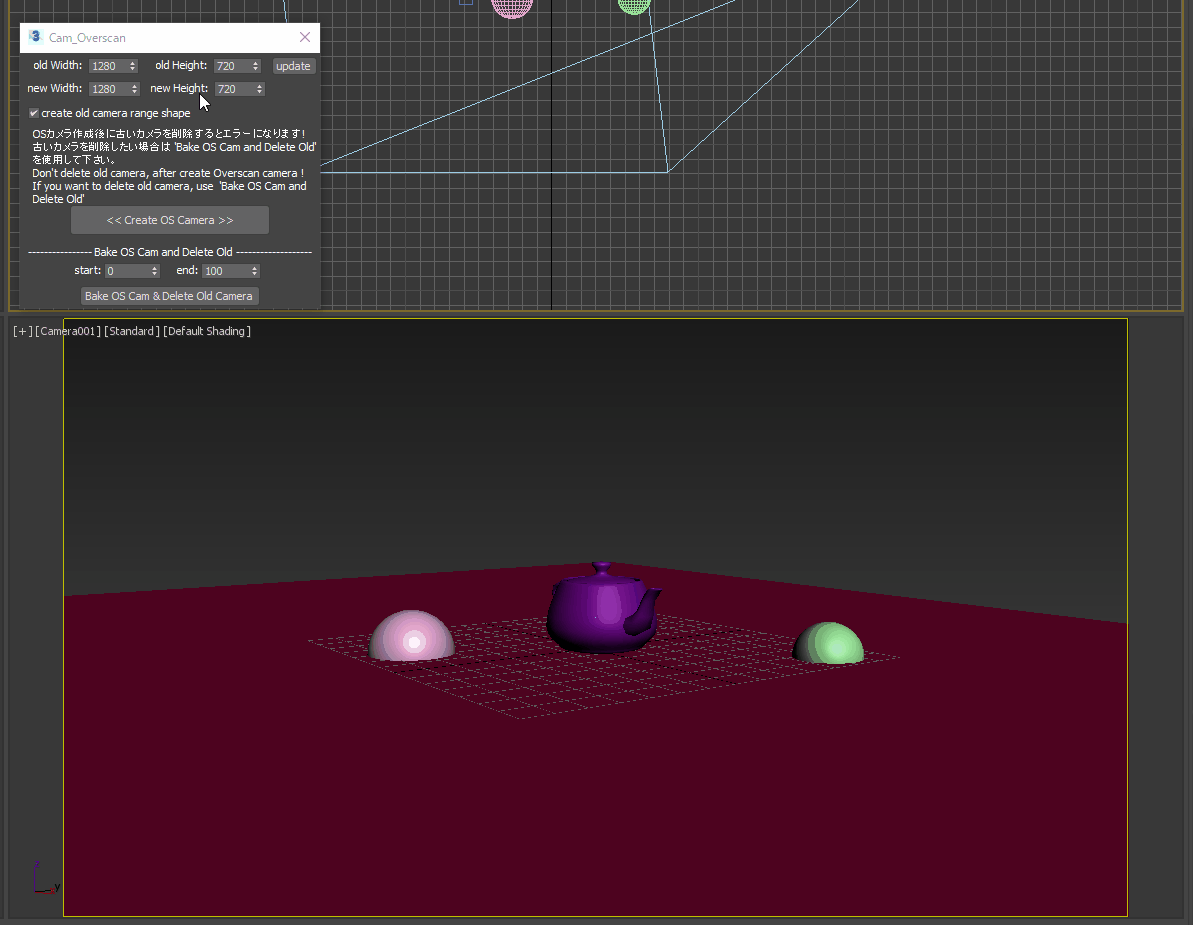Decrement the old Height spinner
This screenshot has height=925, width=1193.
[x=258, y=69]
